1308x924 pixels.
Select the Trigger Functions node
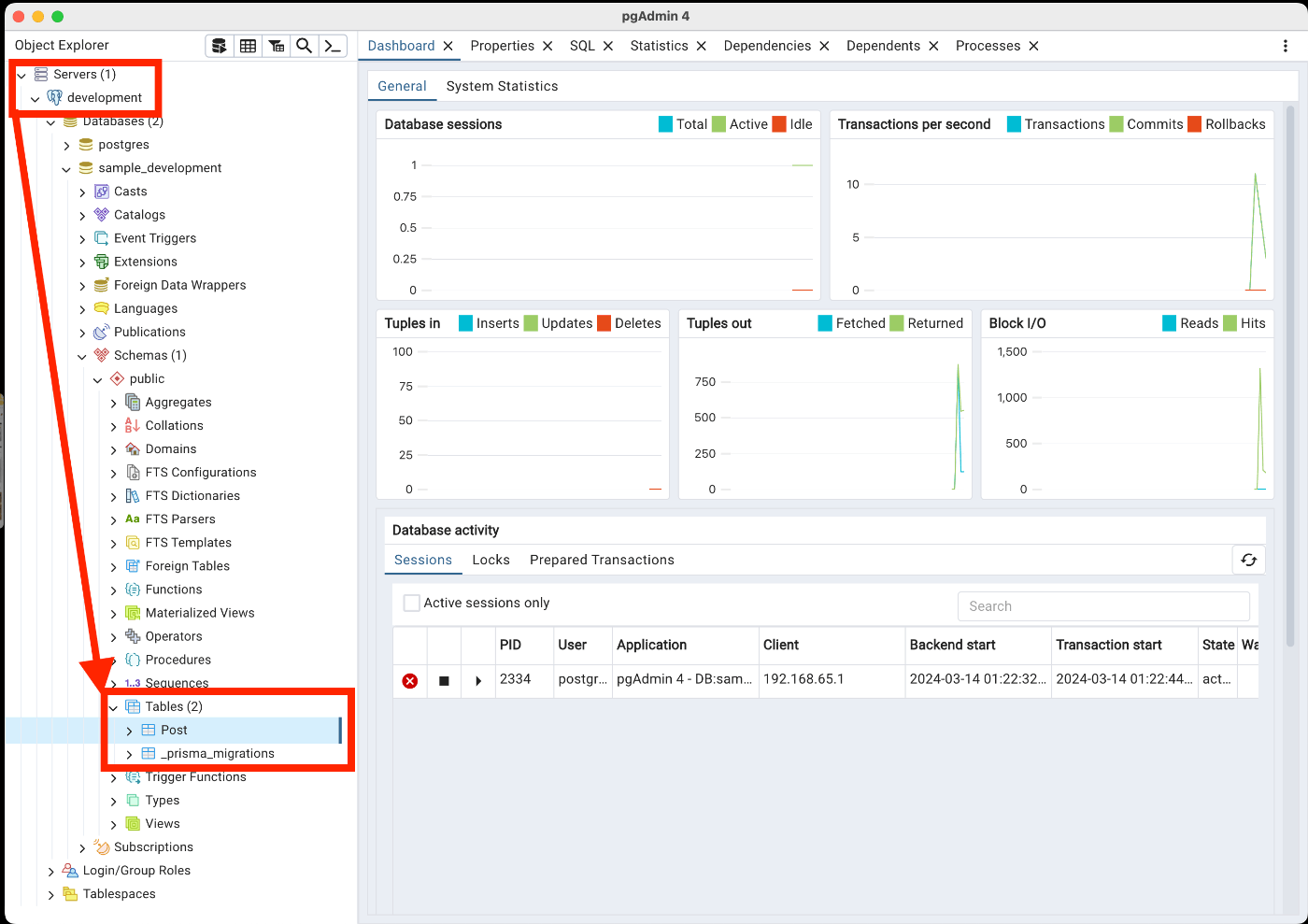[195, 776]
